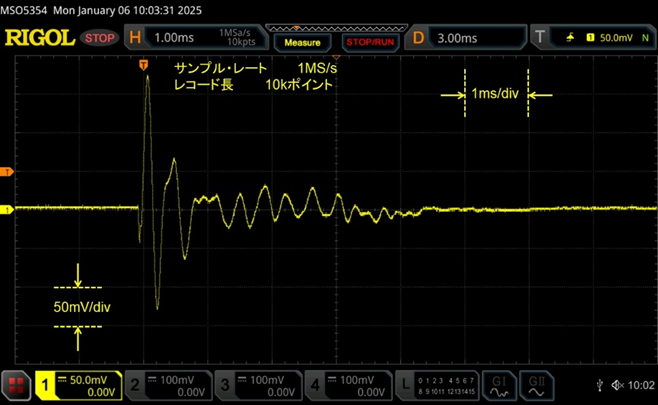Open the GI function generator

499,386
